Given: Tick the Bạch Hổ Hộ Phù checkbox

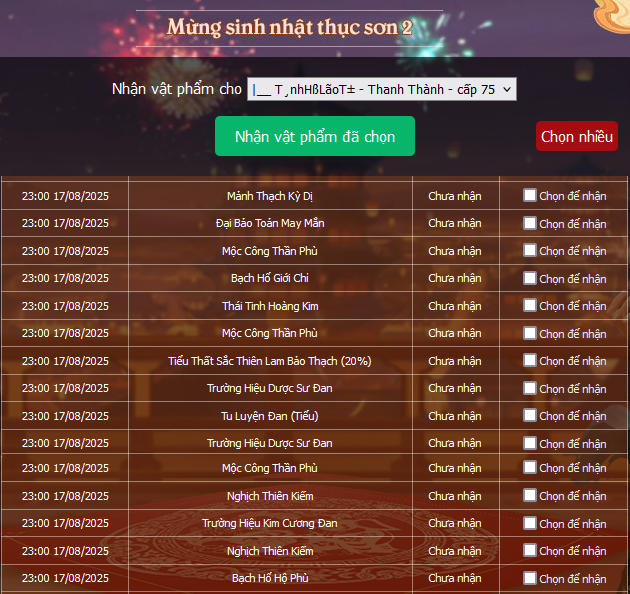Looking at the screenshot, I should 530,578.
